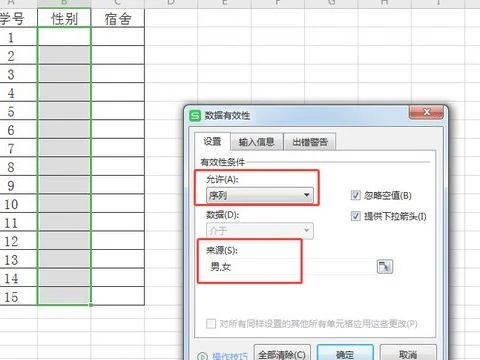Select the cell containing 5 in 学号 column

coord(18,111)
